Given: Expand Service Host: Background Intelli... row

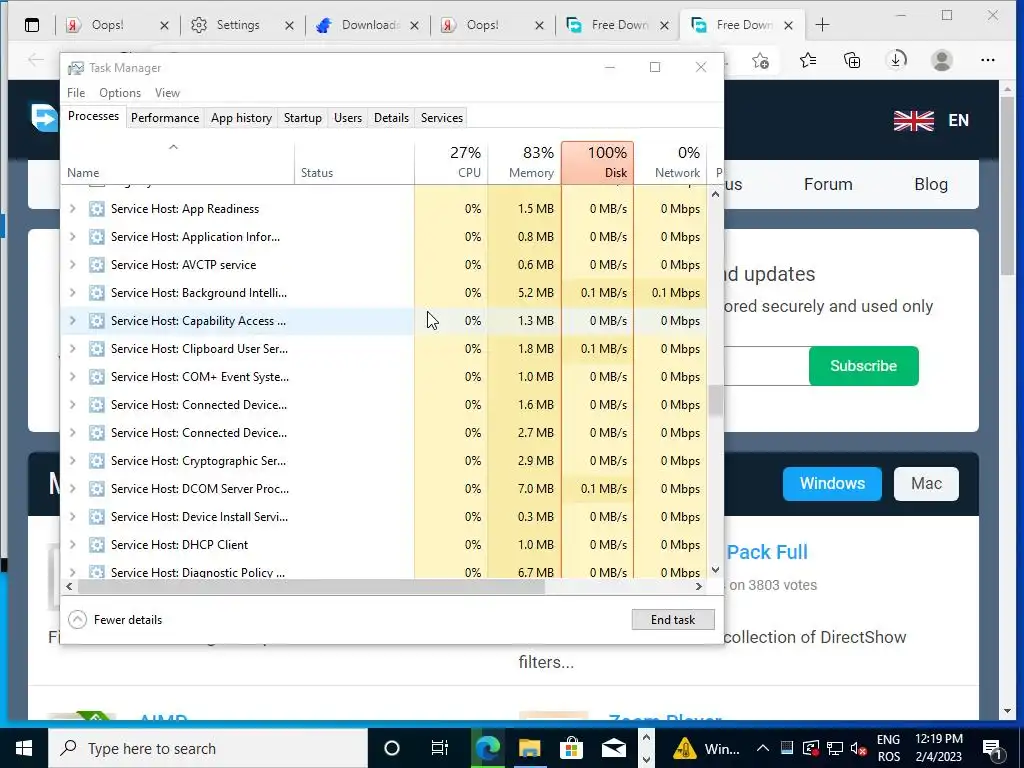Looking at the screenshot, I should pos(72,293).
